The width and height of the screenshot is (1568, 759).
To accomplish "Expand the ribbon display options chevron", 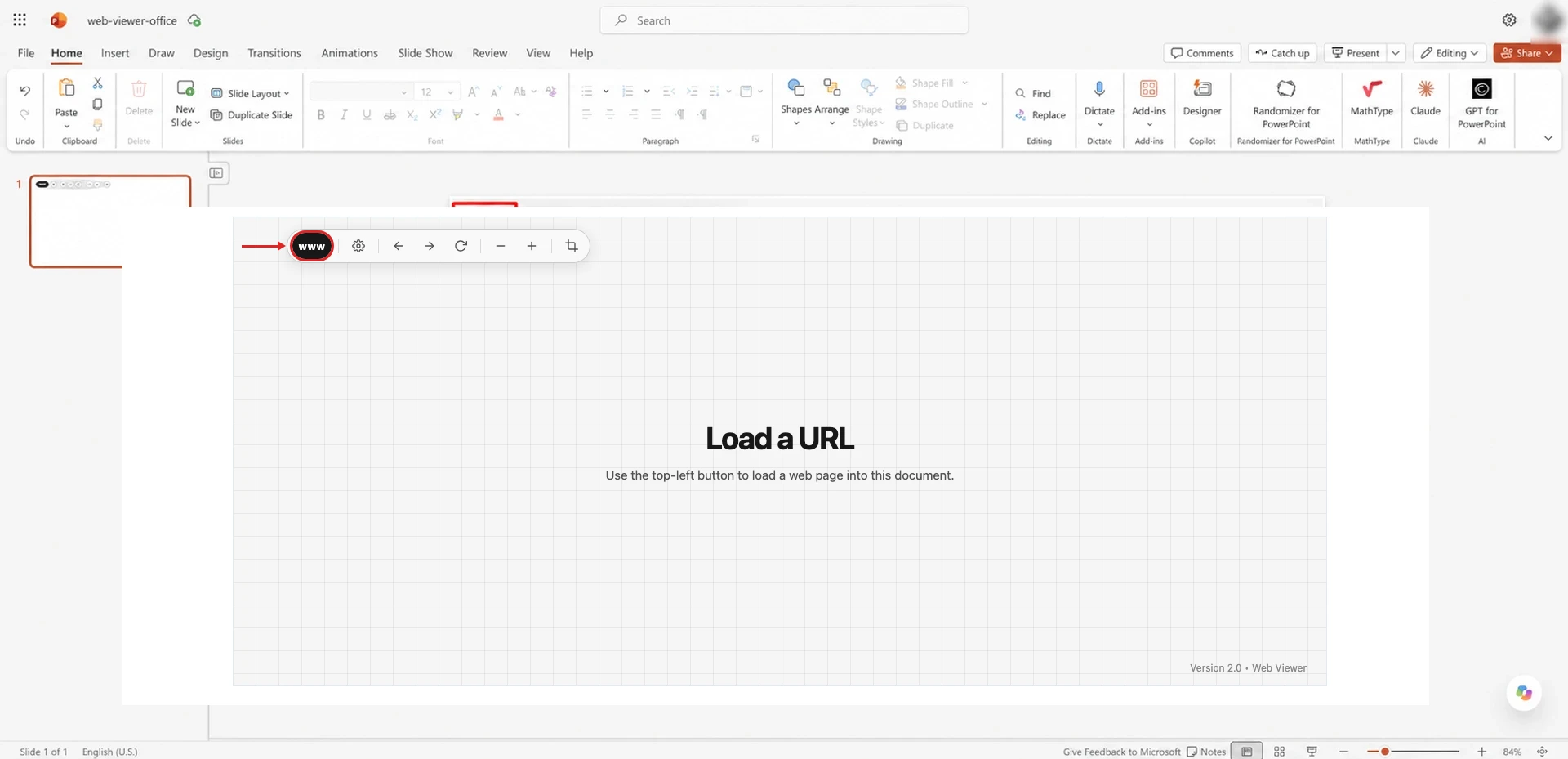I will pyautogui.click(x=1548, y=138).
